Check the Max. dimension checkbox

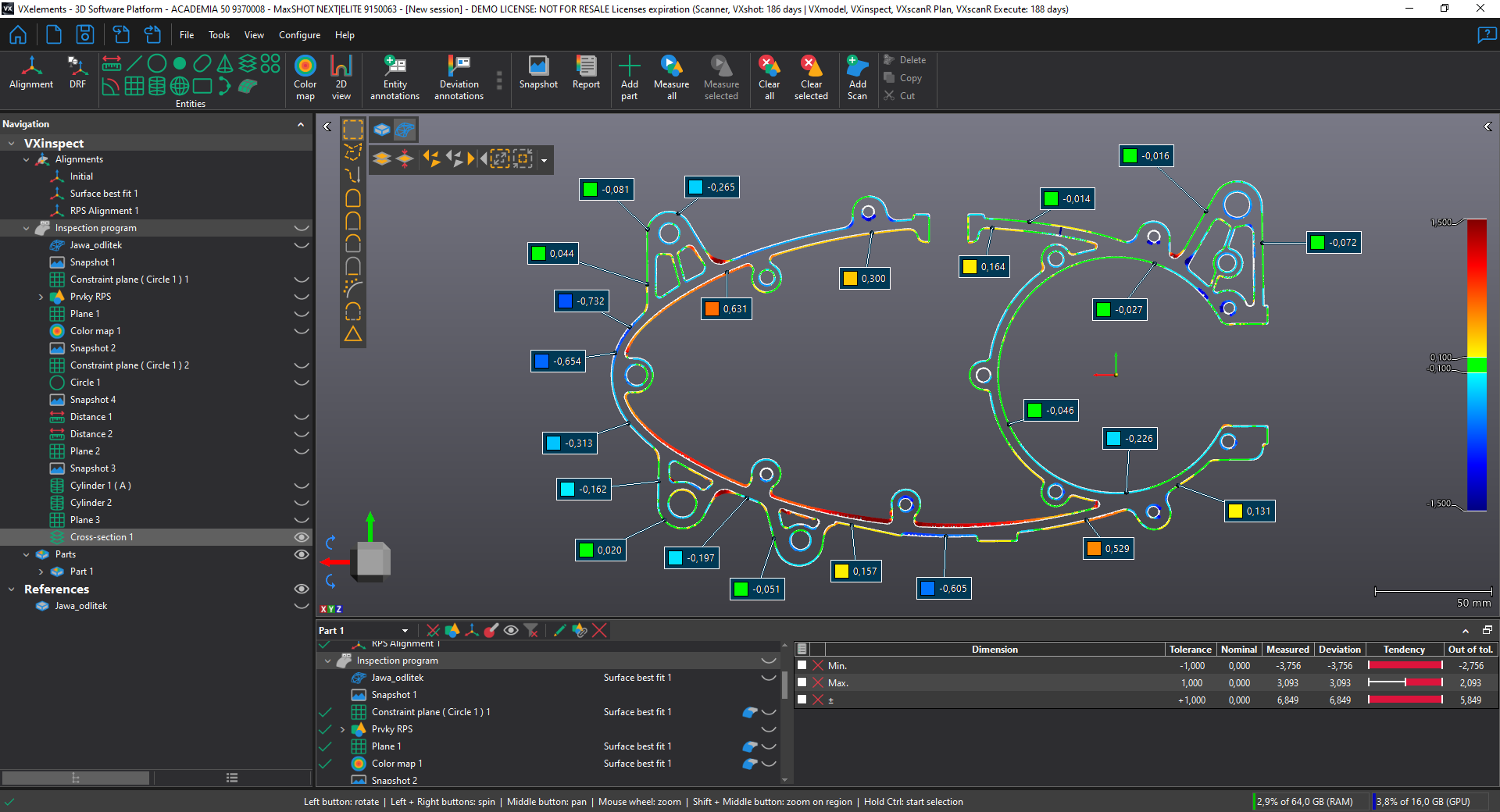coord(802,682)
